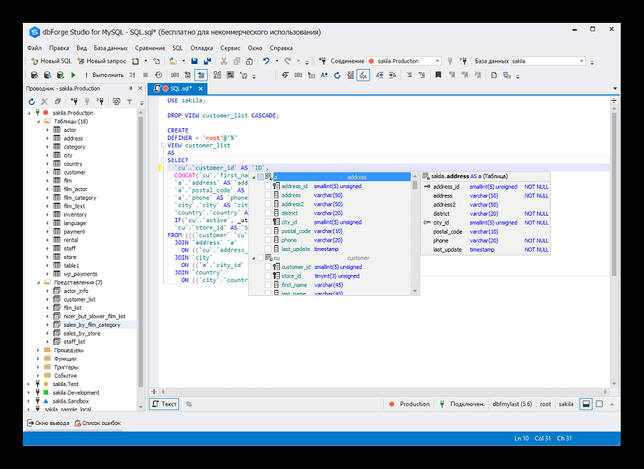The height and width of the screenshot is (469, 644).
Task: Click the New Connection plug icon in the explorer
Action: tap(74, 101)
